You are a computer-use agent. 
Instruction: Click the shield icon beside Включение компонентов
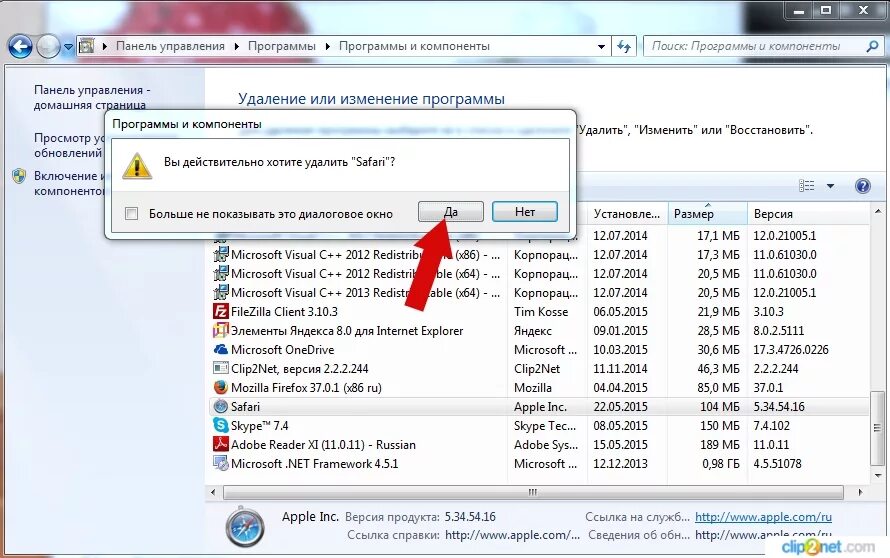point(19,176)
